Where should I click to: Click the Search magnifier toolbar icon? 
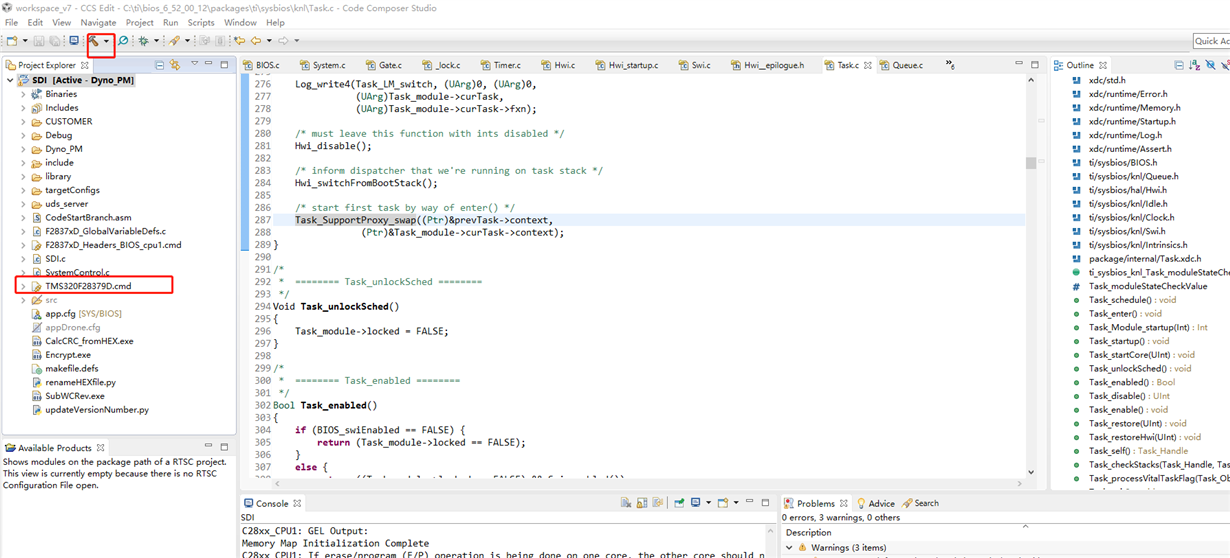123,41
